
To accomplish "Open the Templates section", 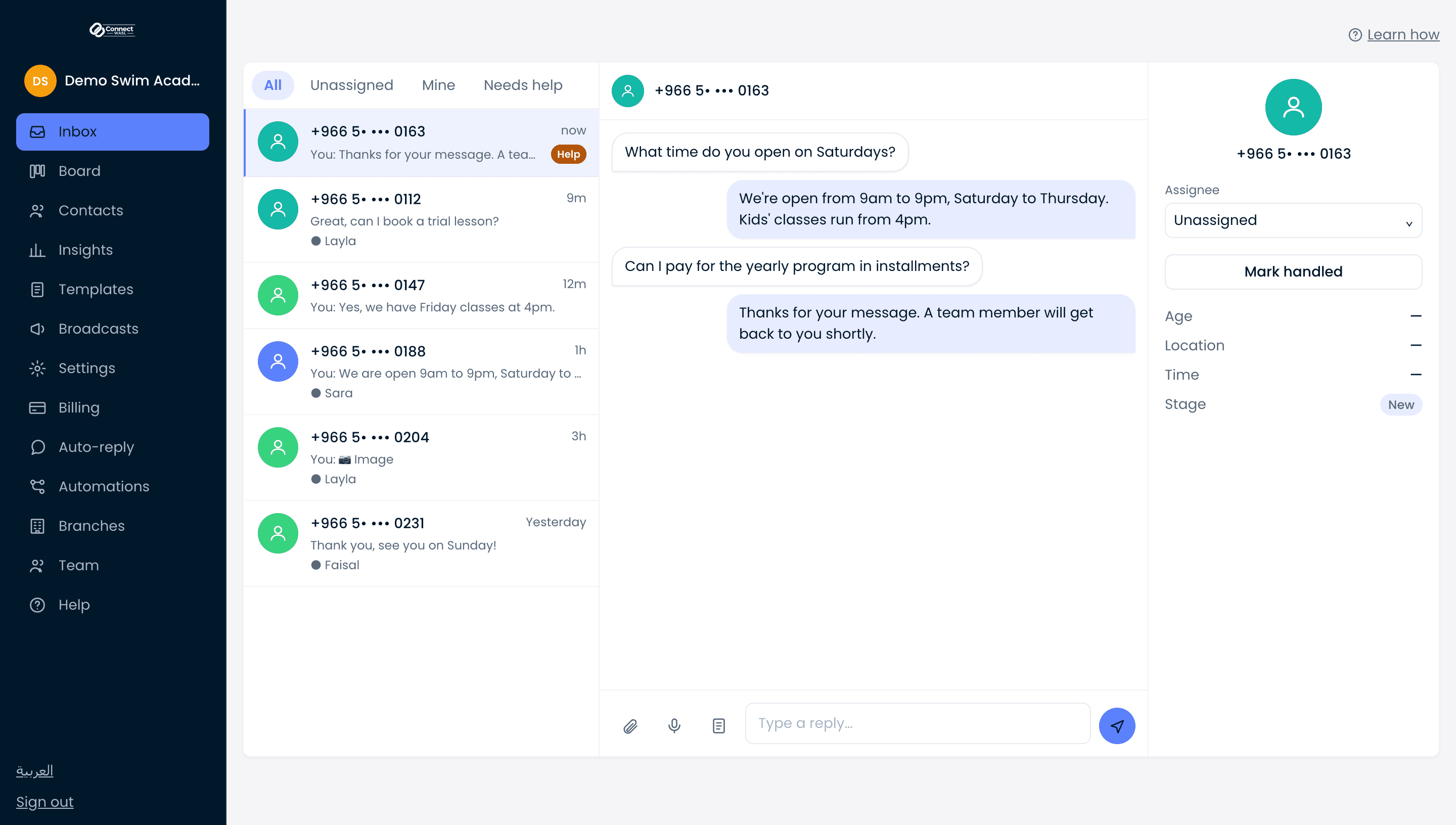I will (x=112, y=290).
